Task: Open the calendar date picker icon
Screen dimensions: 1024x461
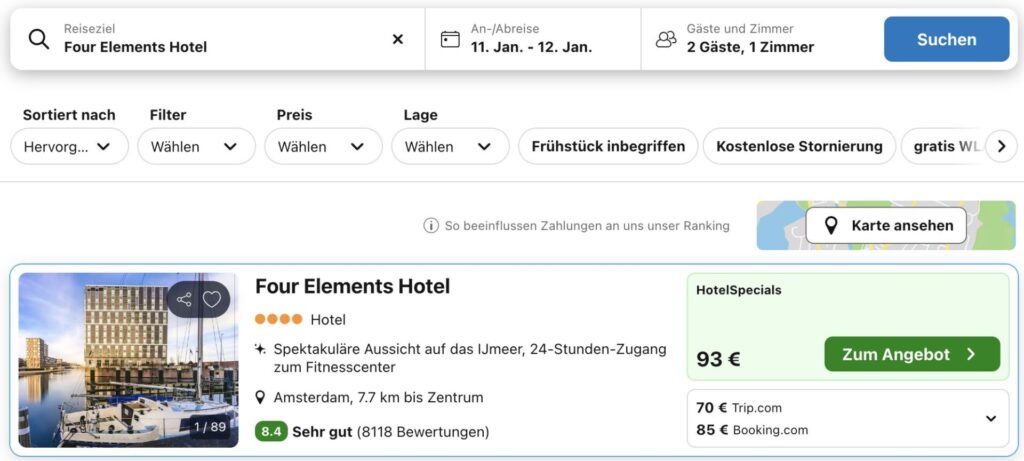Action: point(450,39)
